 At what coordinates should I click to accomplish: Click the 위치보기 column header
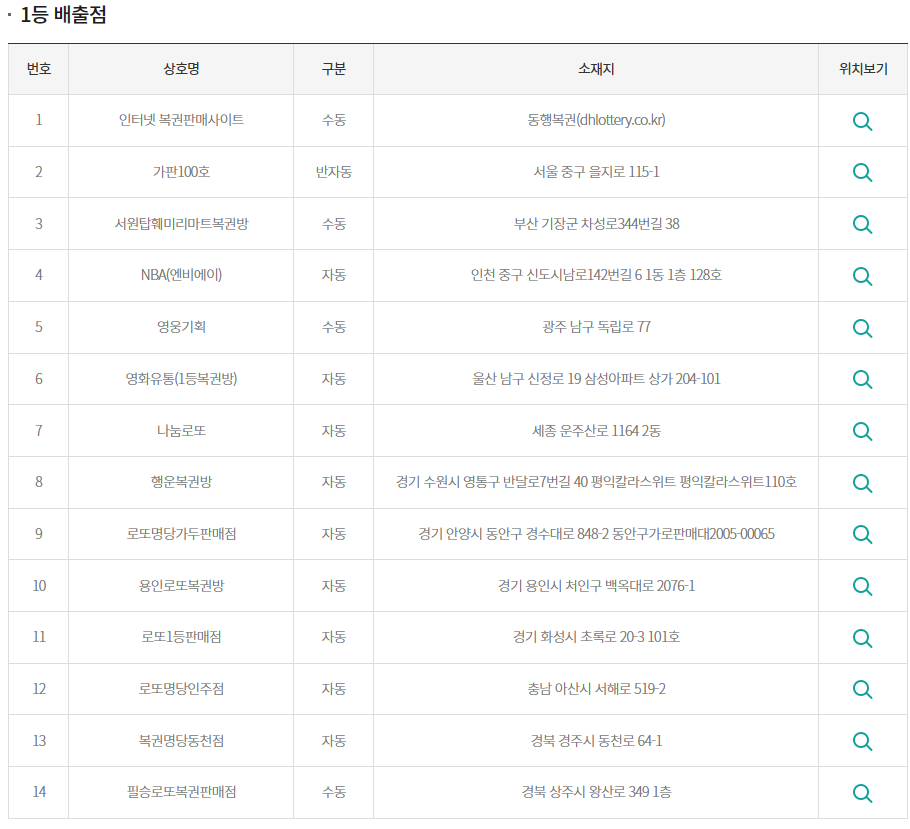(862, 69)
